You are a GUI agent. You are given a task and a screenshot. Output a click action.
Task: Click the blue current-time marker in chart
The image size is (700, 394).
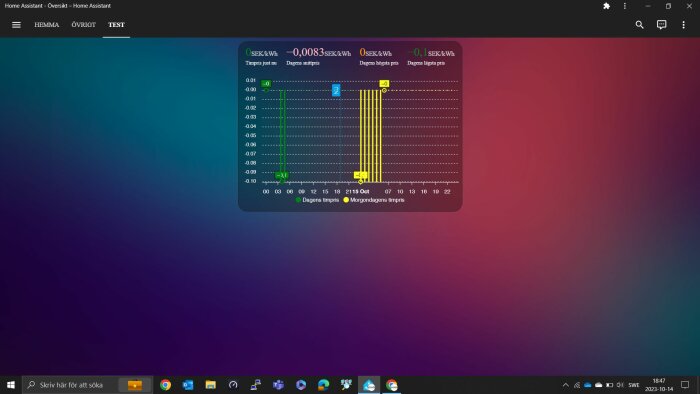point(336,90)
